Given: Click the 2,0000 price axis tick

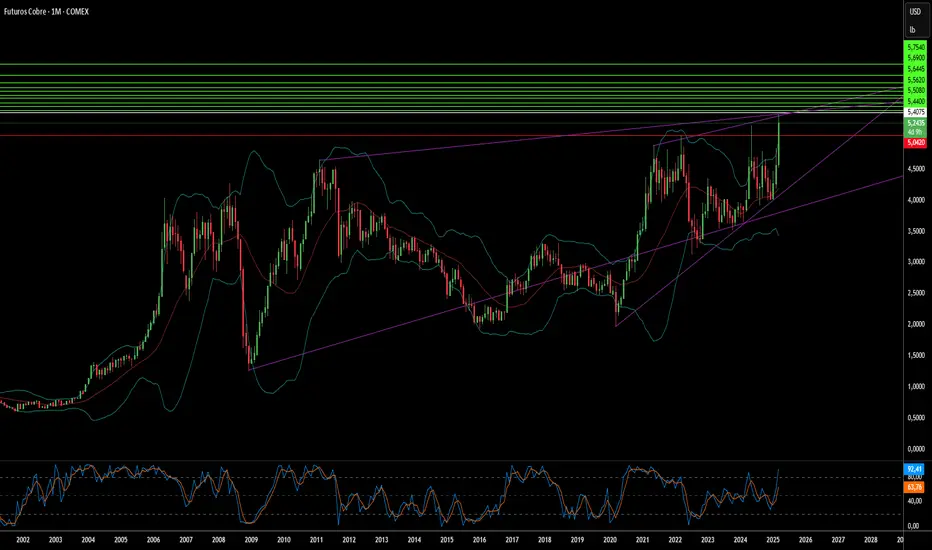Looking at the screenshot, I should (915, 324).
